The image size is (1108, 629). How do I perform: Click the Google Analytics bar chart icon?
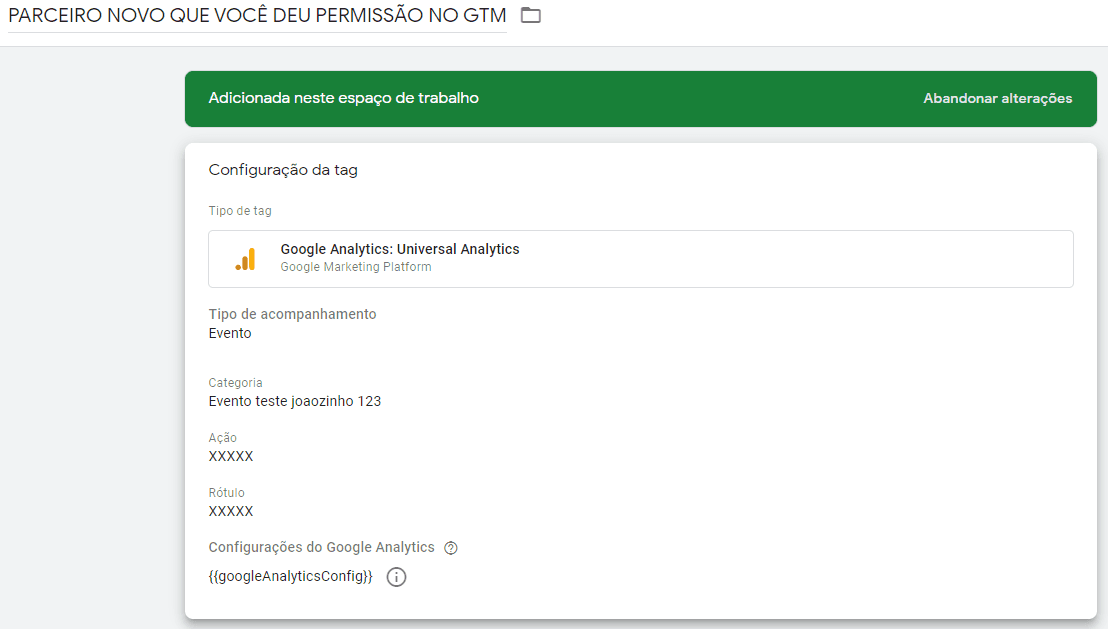(x=245, y=259)
